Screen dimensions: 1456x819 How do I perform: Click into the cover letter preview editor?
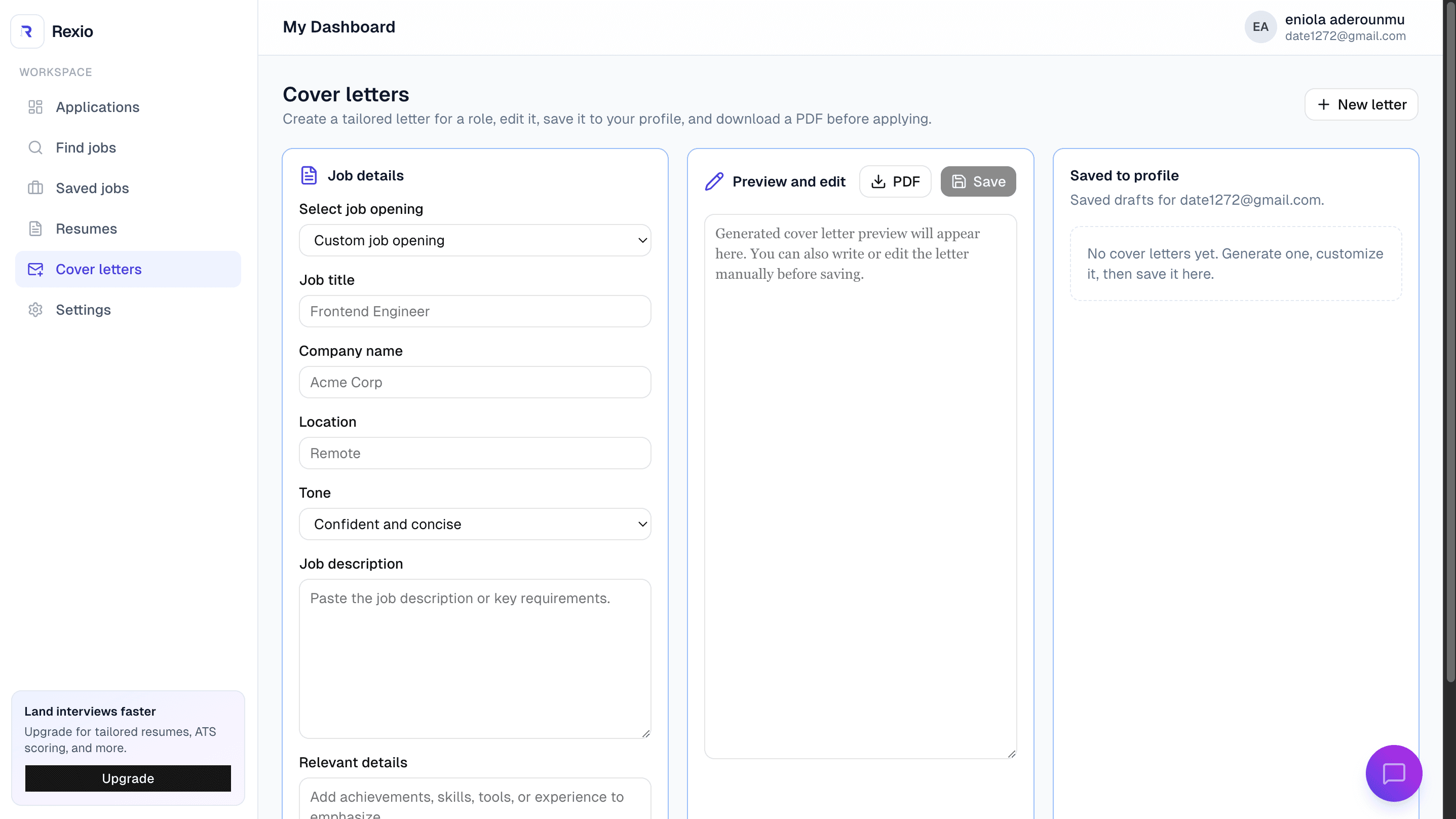coord(860,487)
